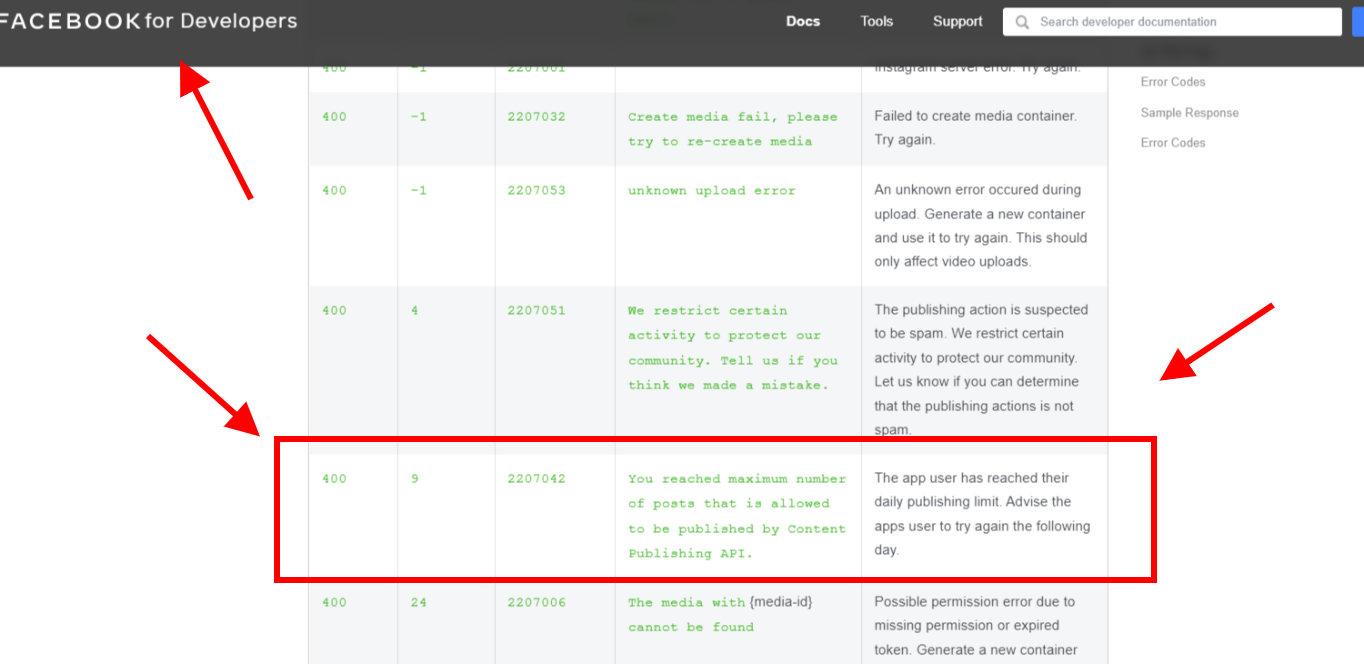Click error code -1 in 2207032 row
Viewport: 1364px width, 664px height.
pos(418,117)
